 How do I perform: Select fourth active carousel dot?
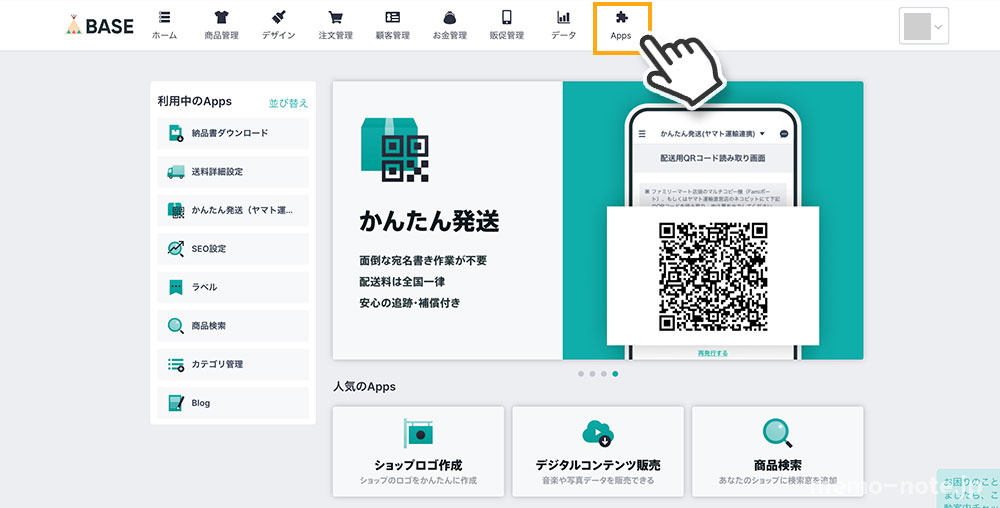(615, 374)
